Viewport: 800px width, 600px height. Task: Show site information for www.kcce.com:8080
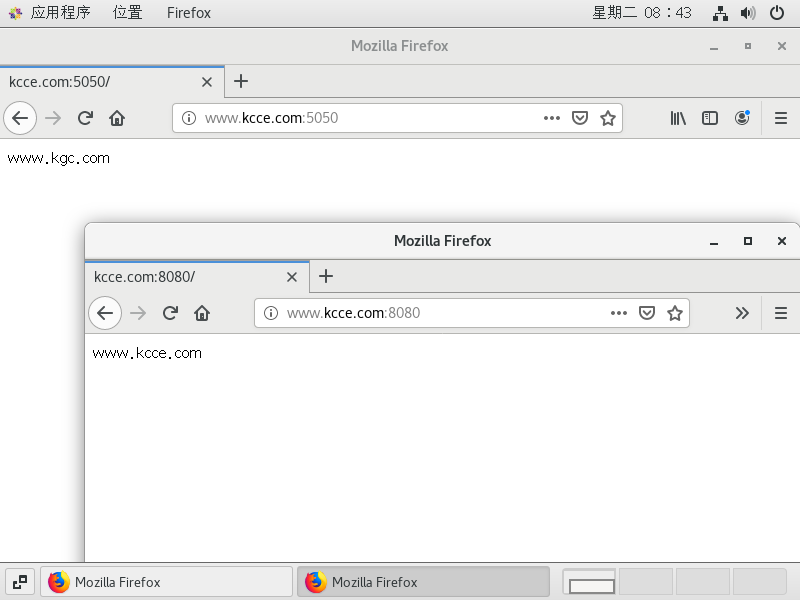[x=270, y=313]
